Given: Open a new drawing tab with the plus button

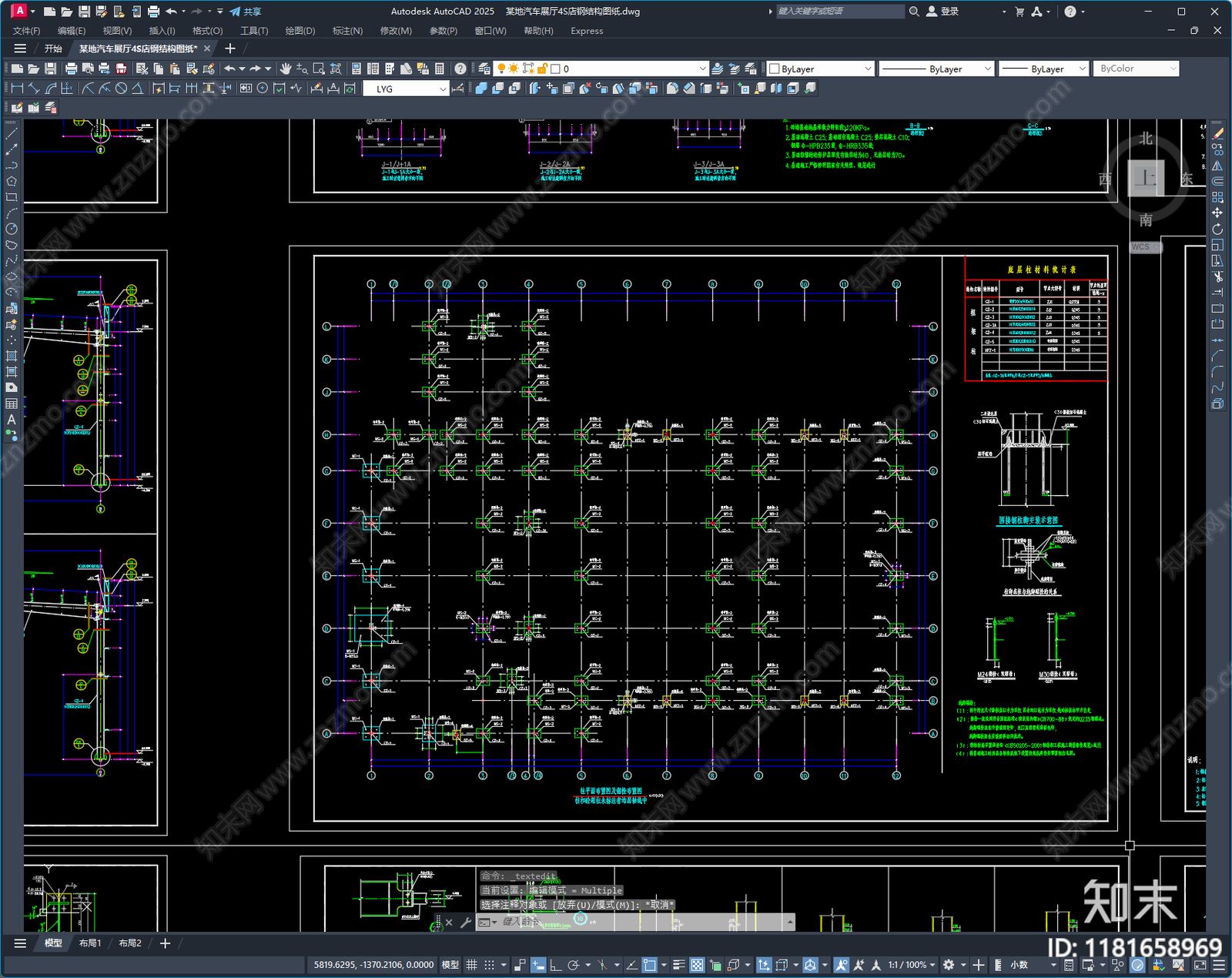Looking at the screenshot, I should (x=229, y=49).
